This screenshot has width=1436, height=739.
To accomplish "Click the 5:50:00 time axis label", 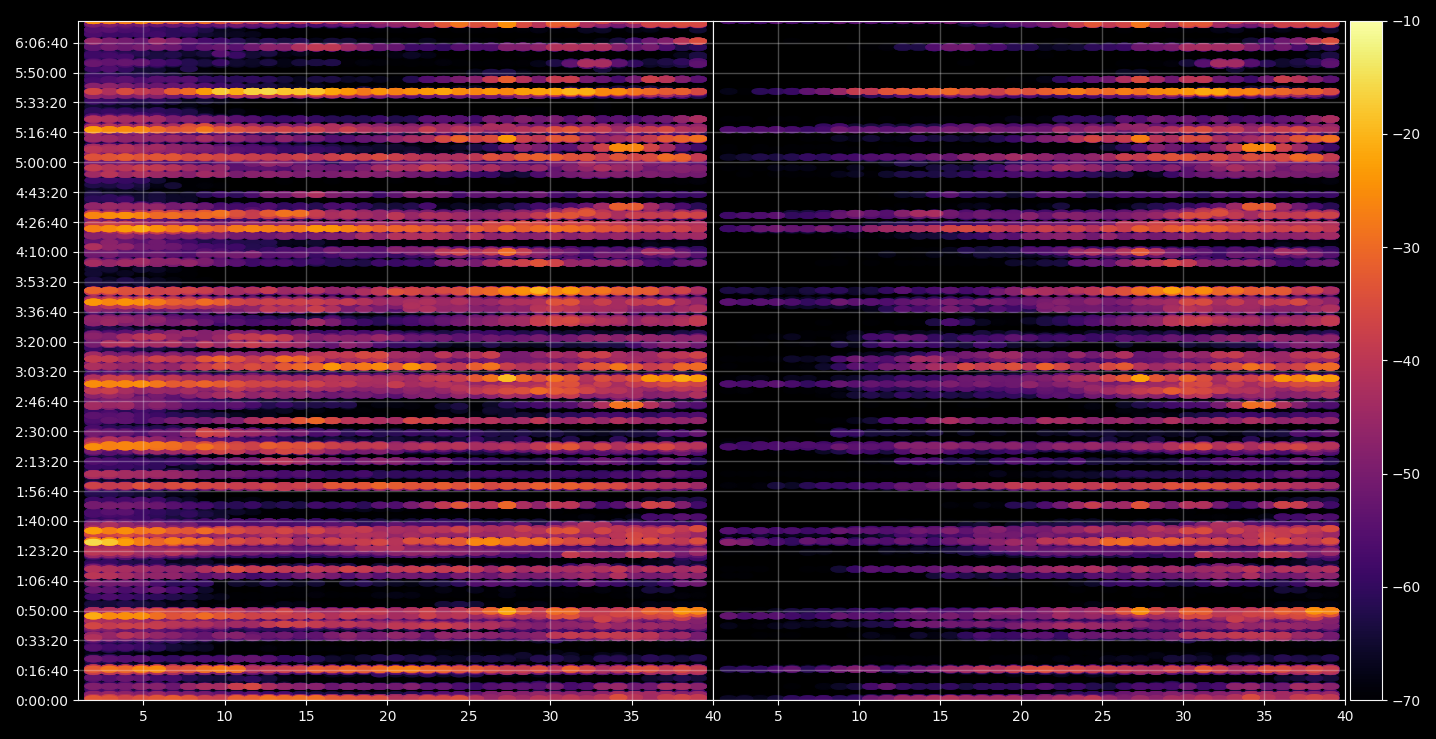I will click(42, 73).
